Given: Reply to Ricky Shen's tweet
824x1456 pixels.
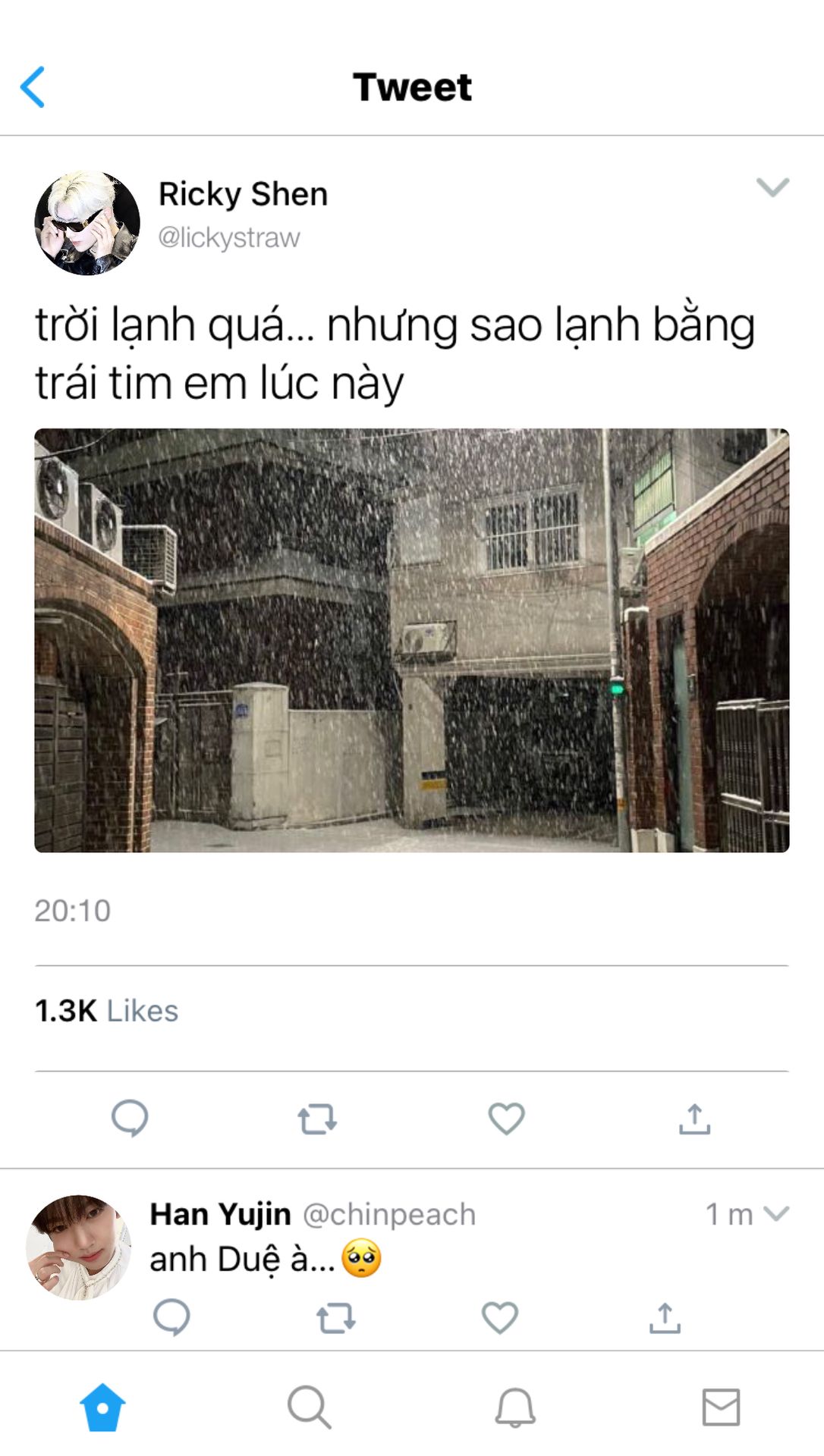Looking at the screenshot, I should point(130,1118).
